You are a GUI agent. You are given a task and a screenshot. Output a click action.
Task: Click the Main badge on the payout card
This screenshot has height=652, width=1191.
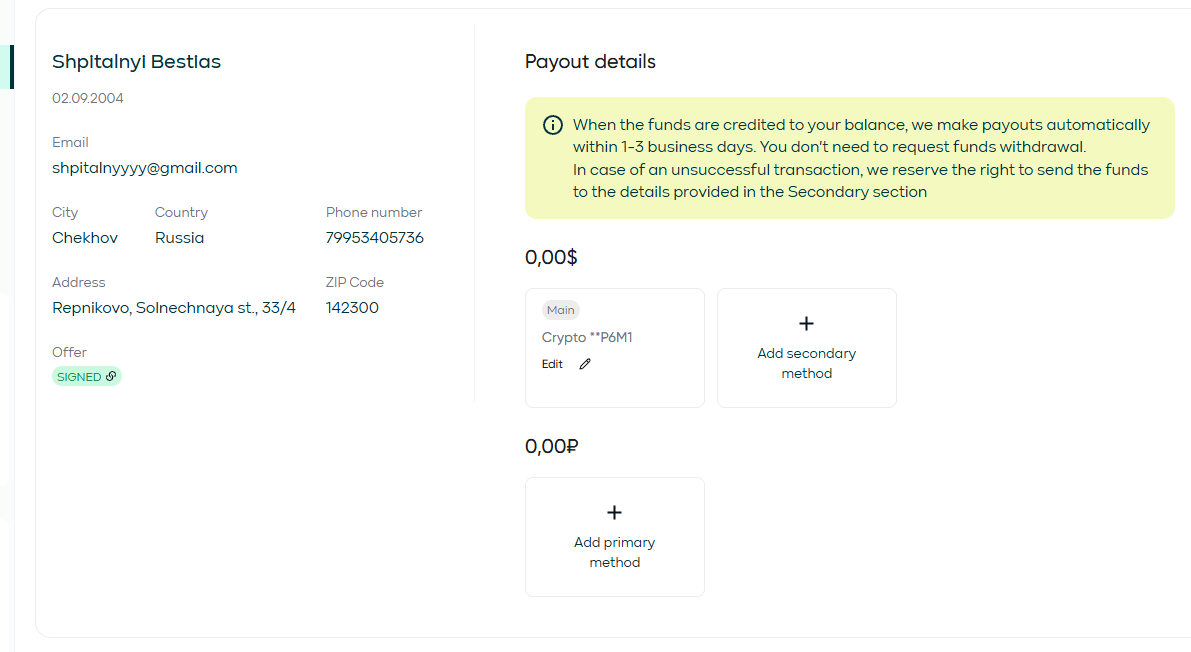point(560,310)
